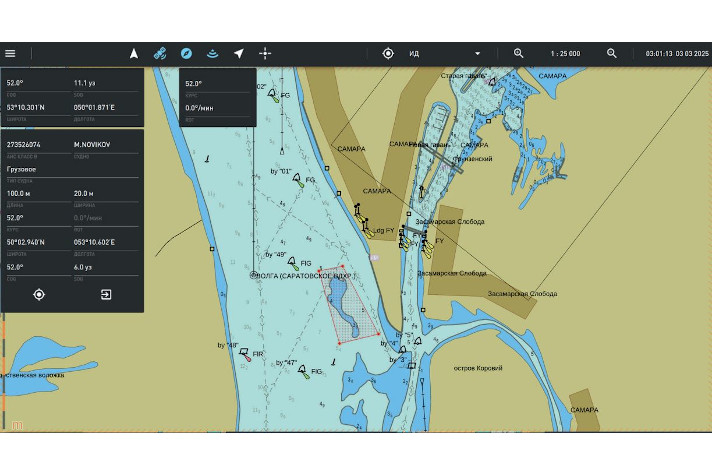Image resolution: width=712 pixels, height=475 pixels.
Task: Zoom out using right magnifier icon
Action: (x=612, y=53)
